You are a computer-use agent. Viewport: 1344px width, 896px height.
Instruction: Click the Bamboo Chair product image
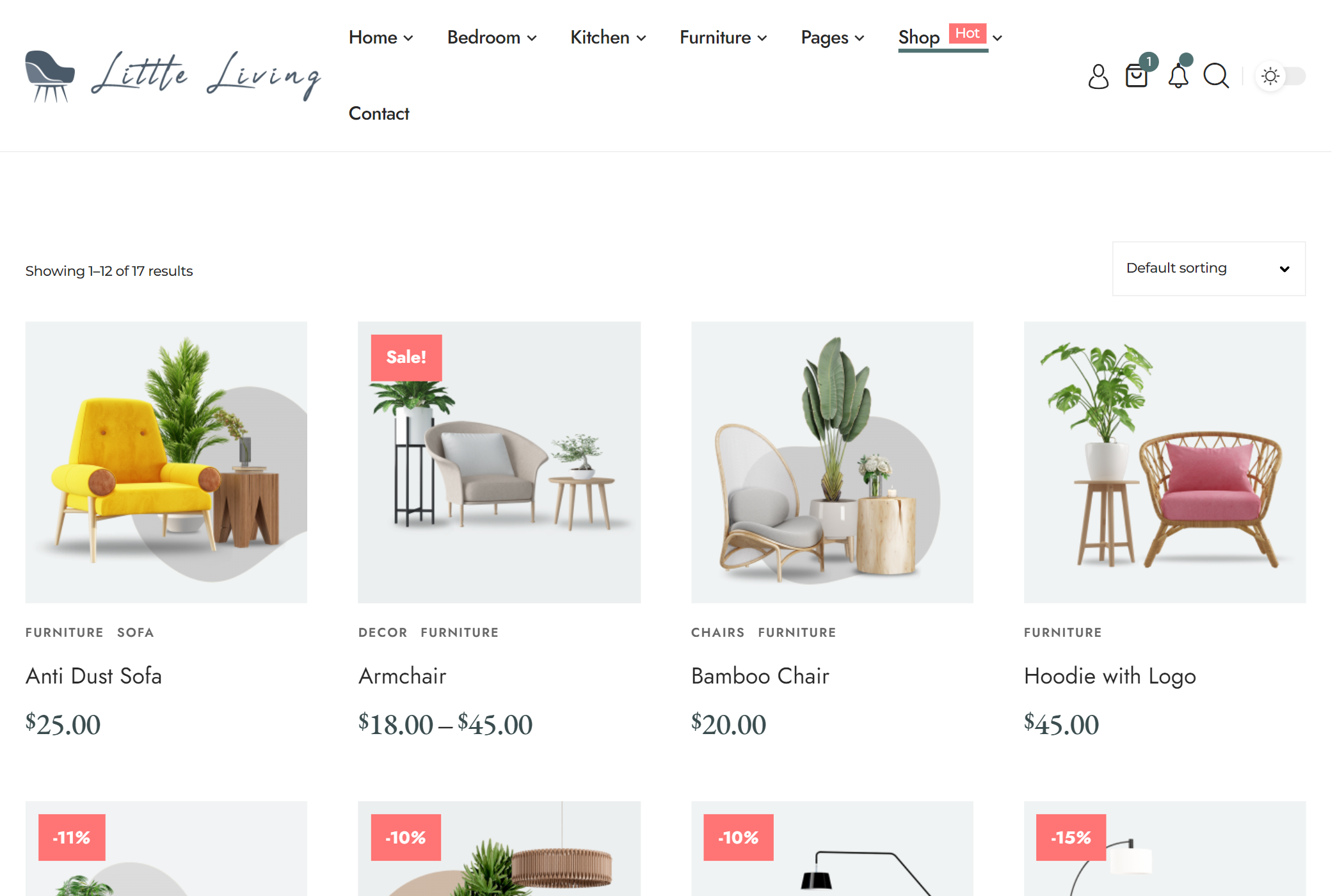point(832,462)
